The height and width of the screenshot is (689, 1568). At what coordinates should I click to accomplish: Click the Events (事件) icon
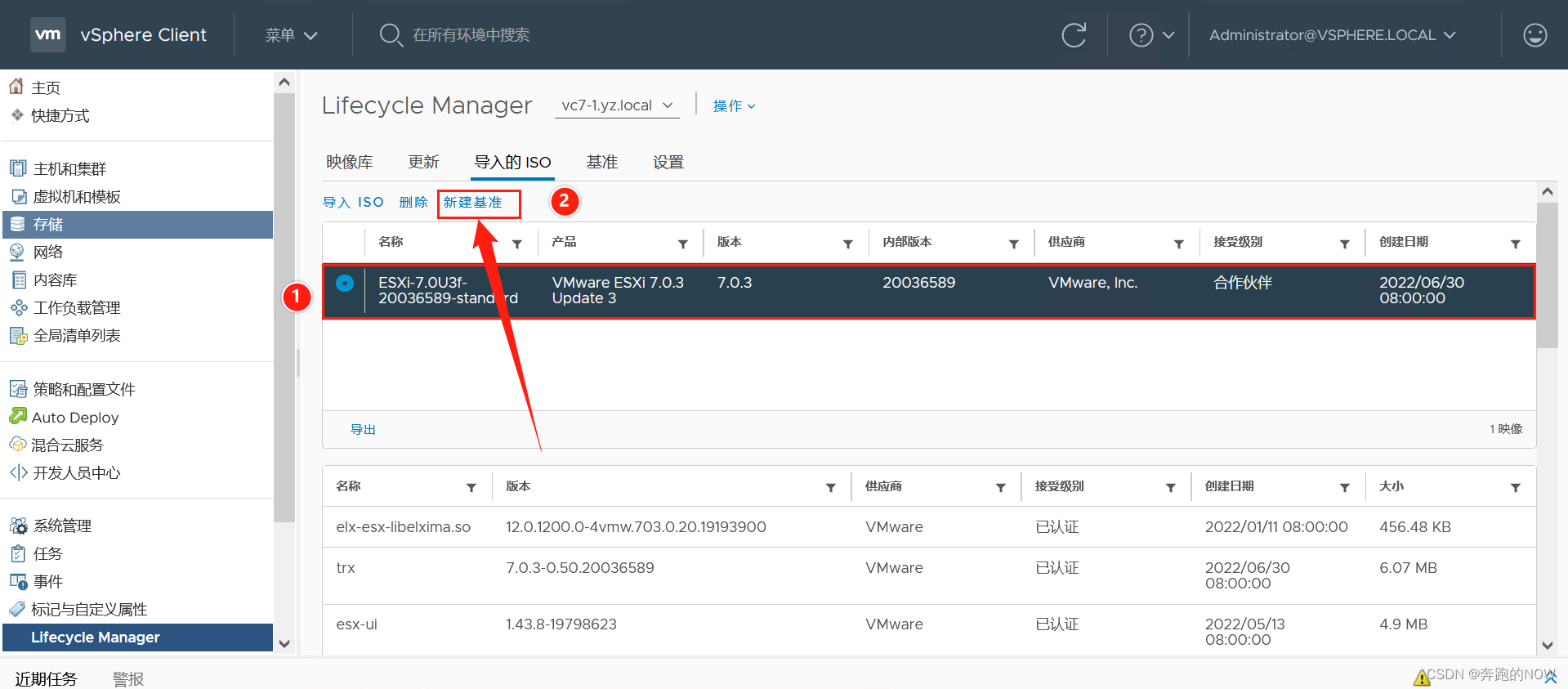point(18,581)
